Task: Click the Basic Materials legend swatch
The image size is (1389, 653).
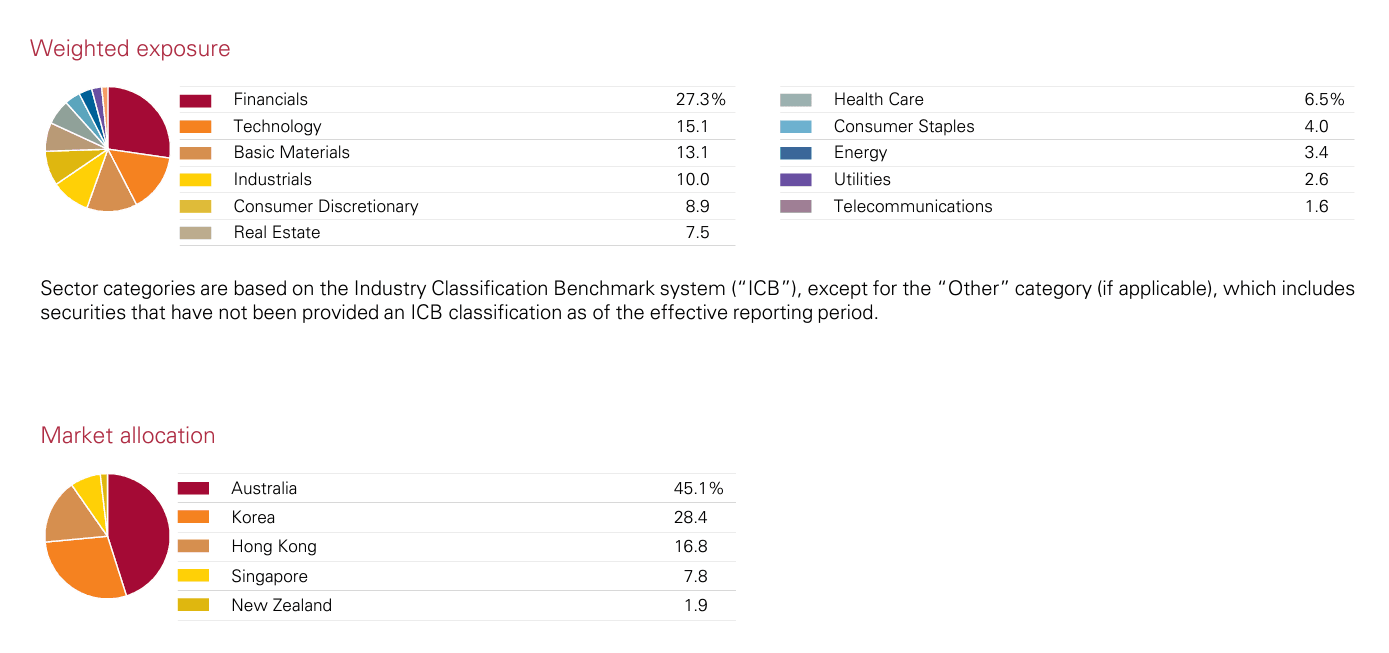Action: (x=195, y=153)
